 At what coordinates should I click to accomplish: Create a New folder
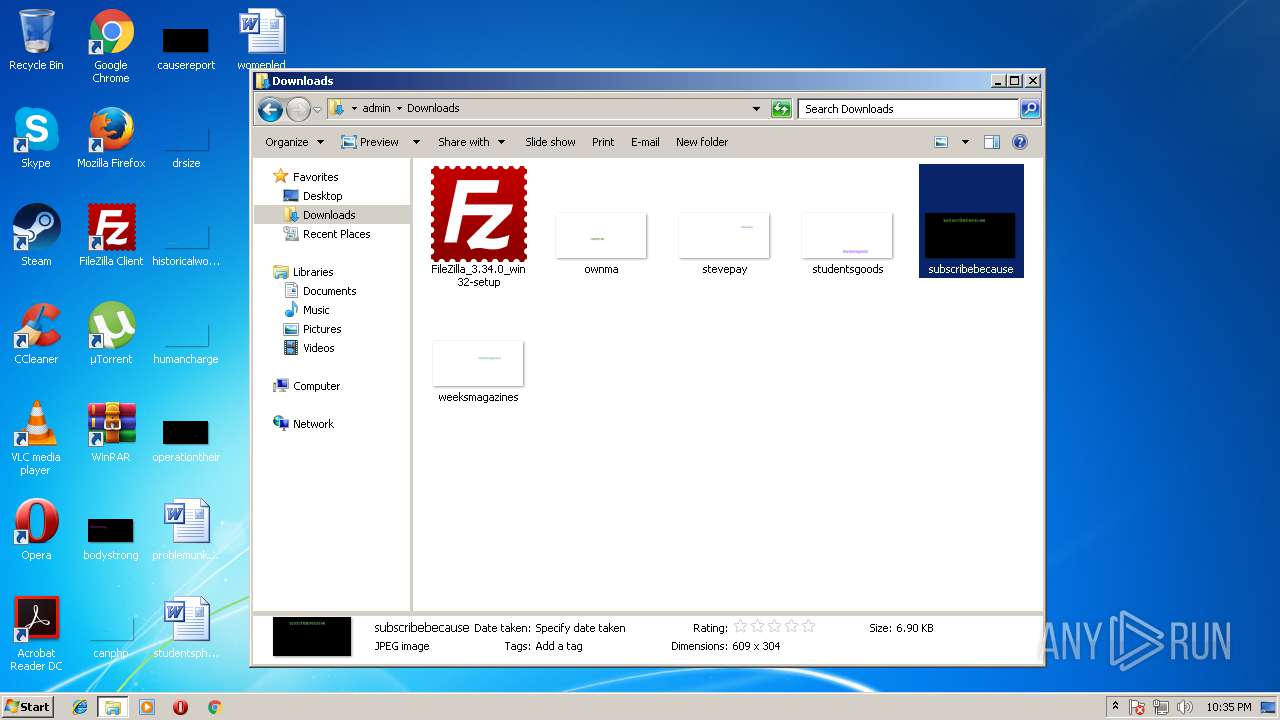702,142
